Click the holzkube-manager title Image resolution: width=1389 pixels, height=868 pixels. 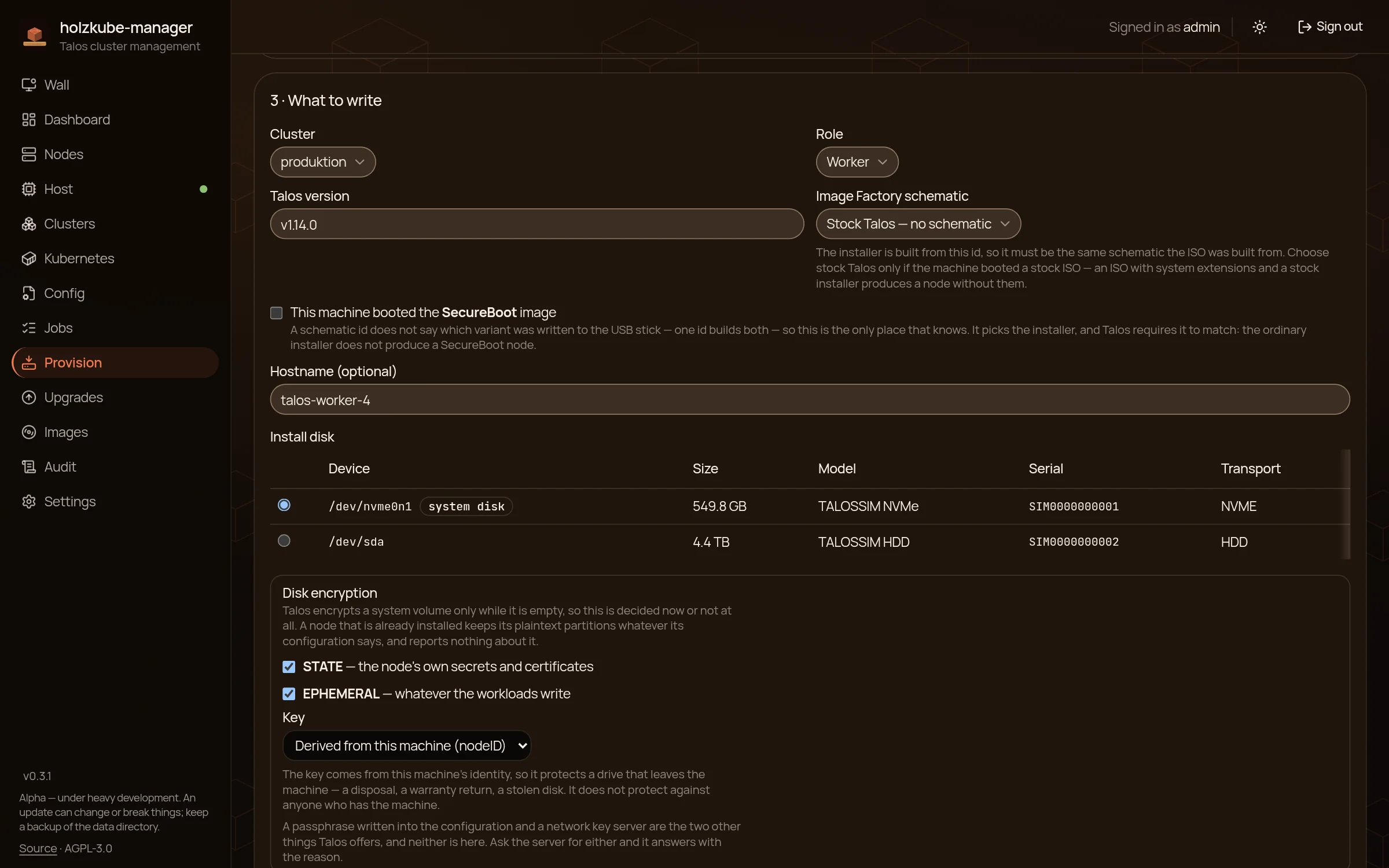click(126, 27)
